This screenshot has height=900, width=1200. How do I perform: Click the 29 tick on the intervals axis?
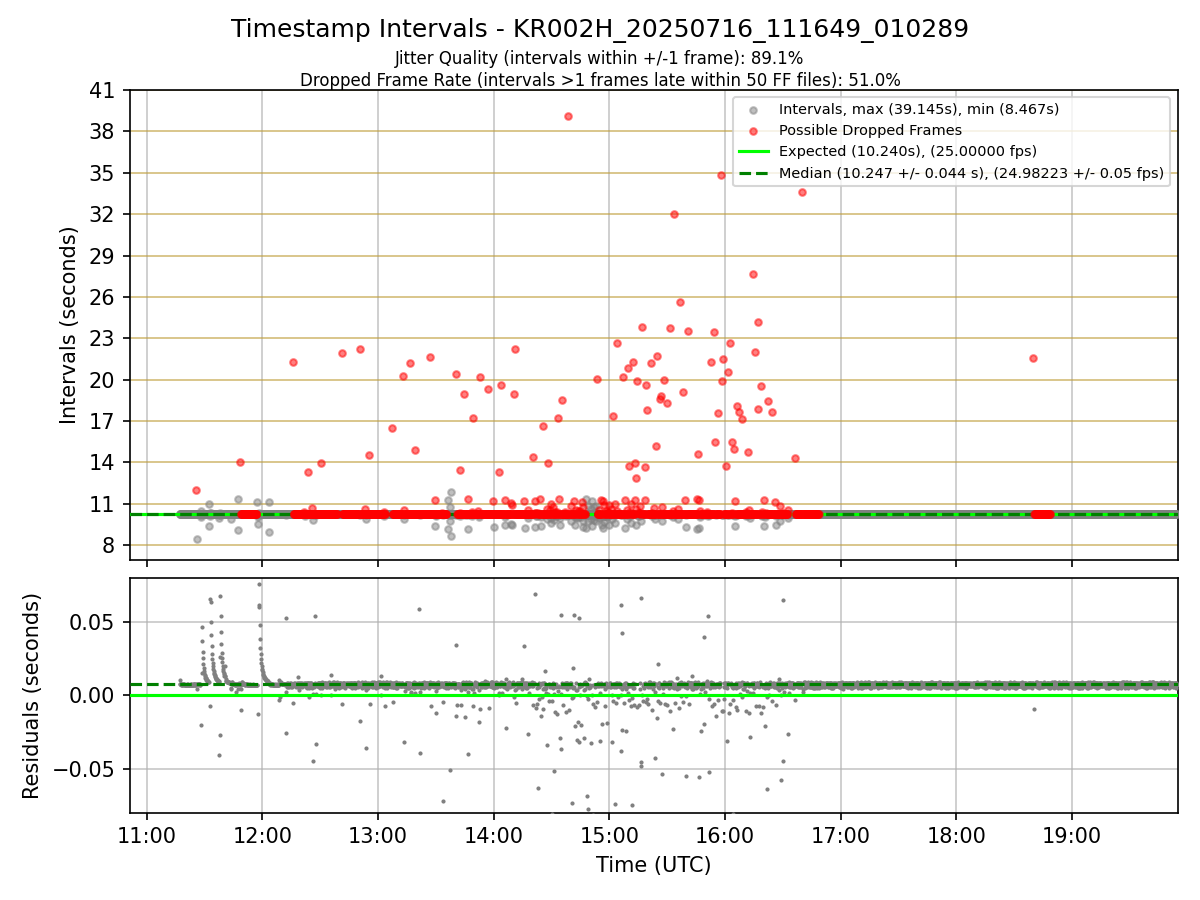click(x=102, y=256)
